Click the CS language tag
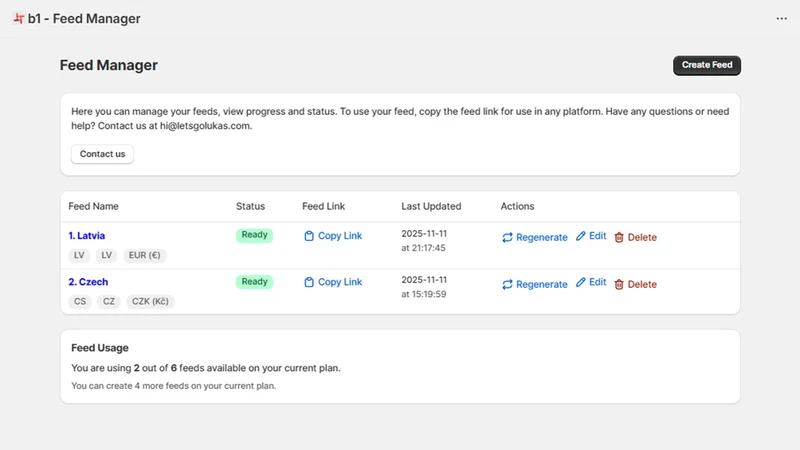This screenshot has height=450, width=800. (80, 302)
